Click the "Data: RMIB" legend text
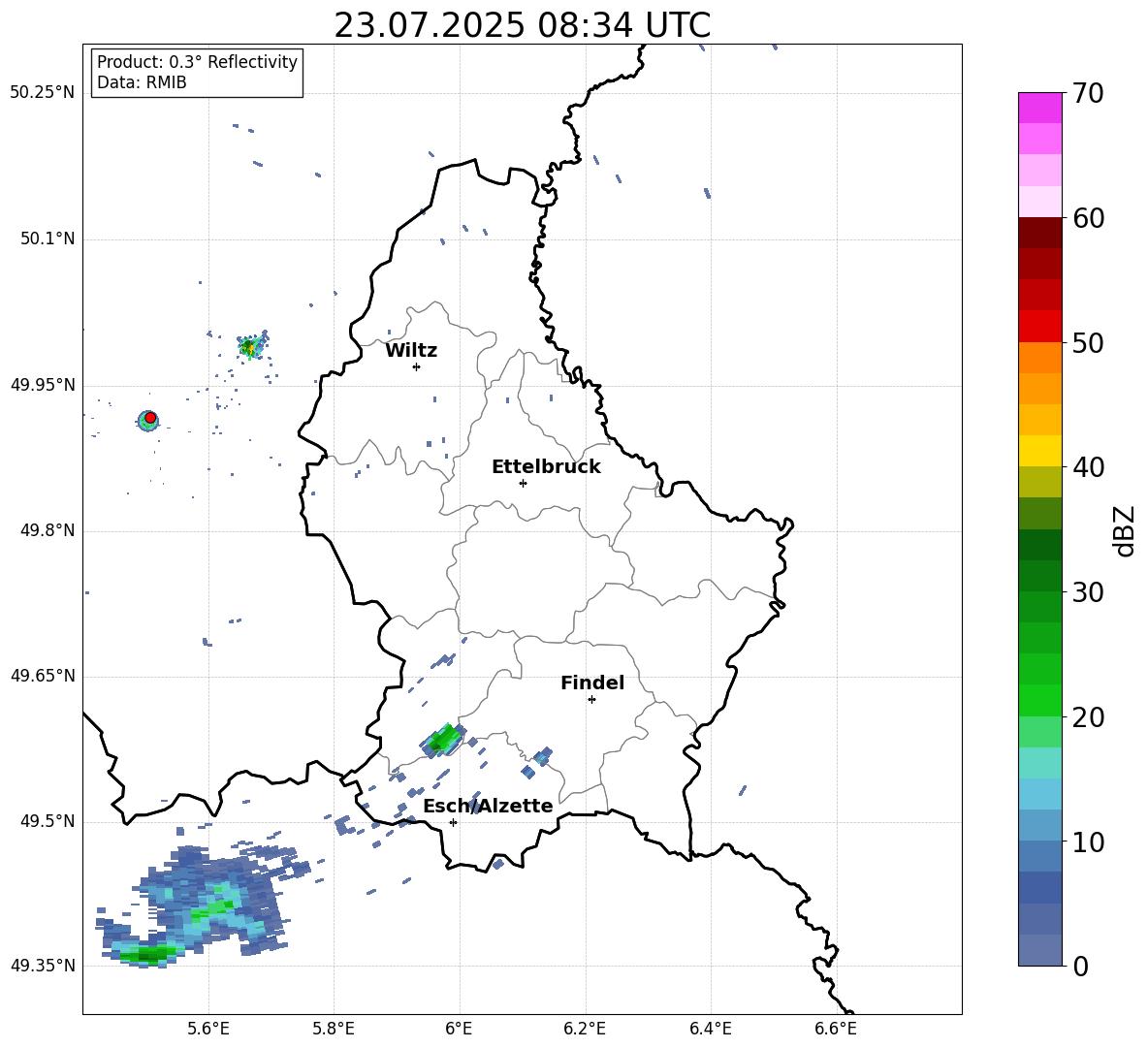Image resolution: width=1148 pixels, height=1048 pixels. [x=142, y=82]
